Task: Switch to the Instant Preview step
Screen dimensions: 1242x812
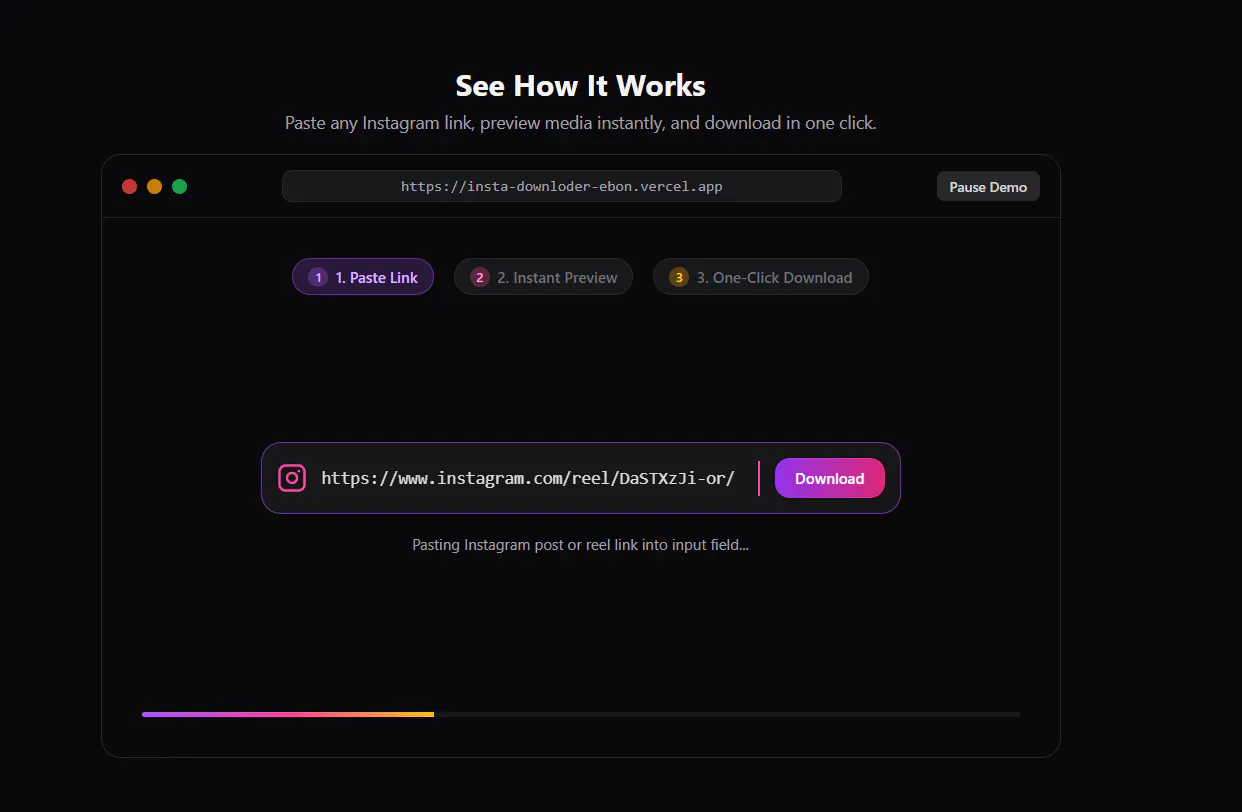Action: (x=543, y=277)
